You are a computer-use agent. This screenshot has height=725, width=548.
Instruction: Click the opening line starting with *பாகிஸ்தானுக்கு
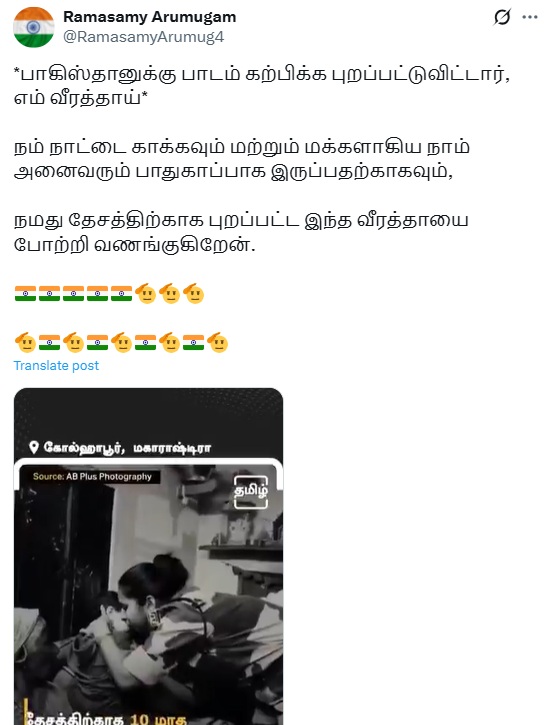coord(262,86)
